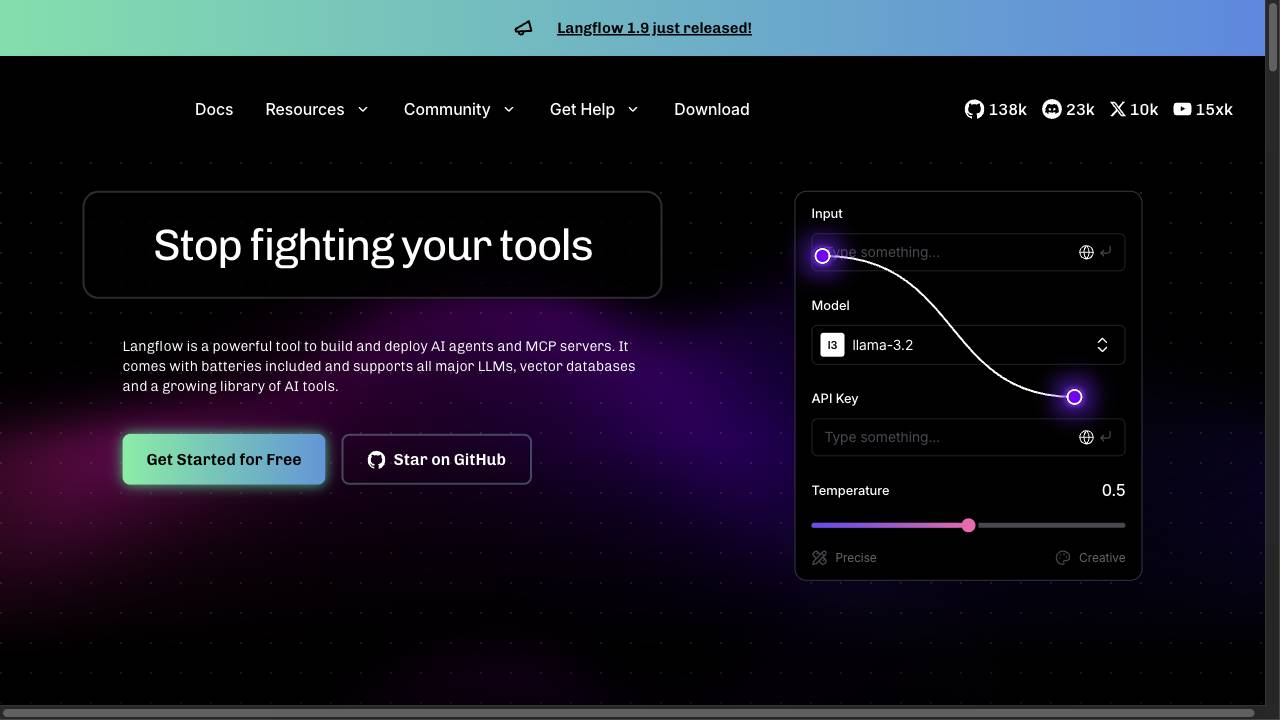Expand the Resources menu
The image size is (1280, 720).
pyautogui.click(x=317, y=109)
